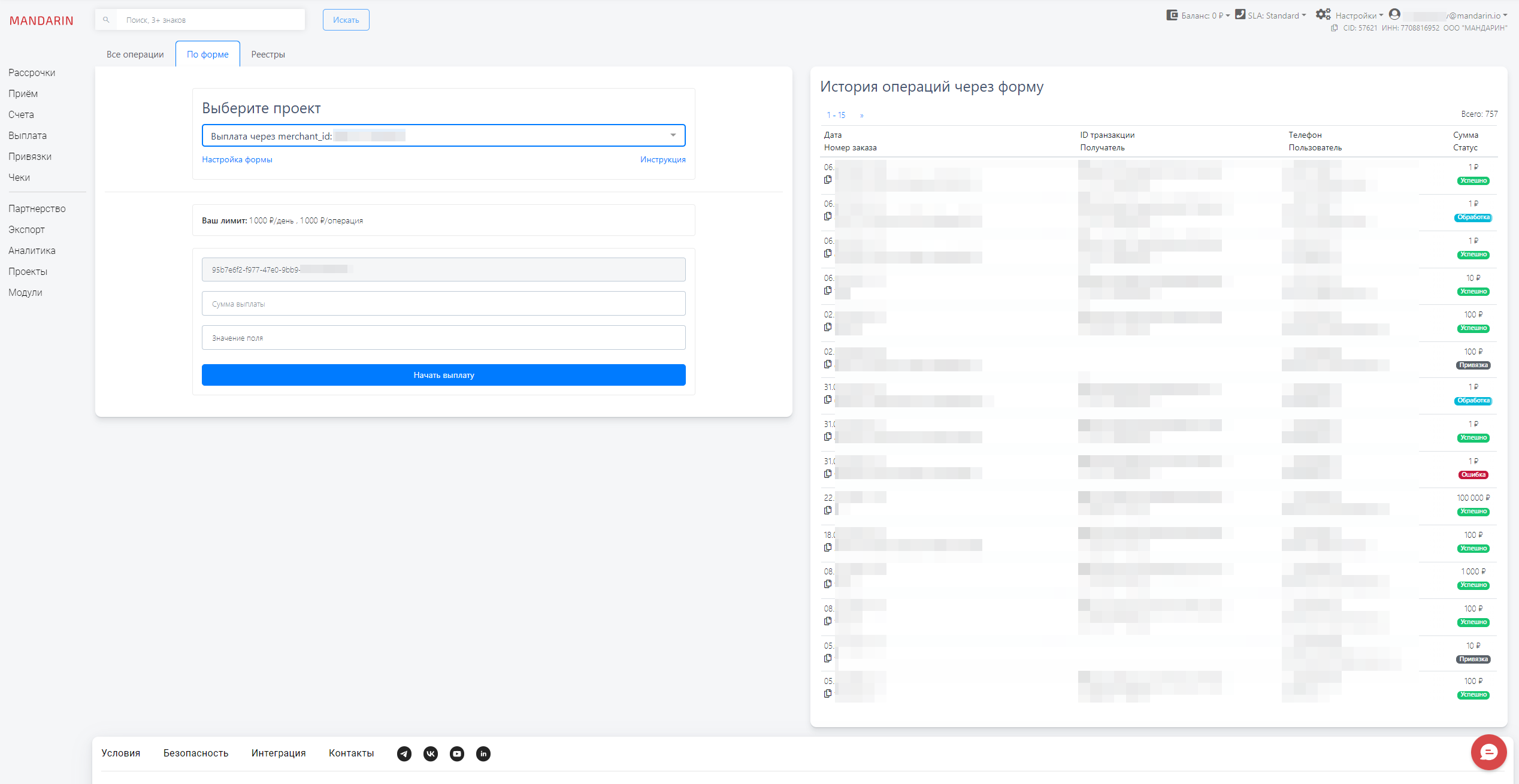Copy the CID using copy icon
This screenshot has height=784, width=1519.
coord(1334,28)
